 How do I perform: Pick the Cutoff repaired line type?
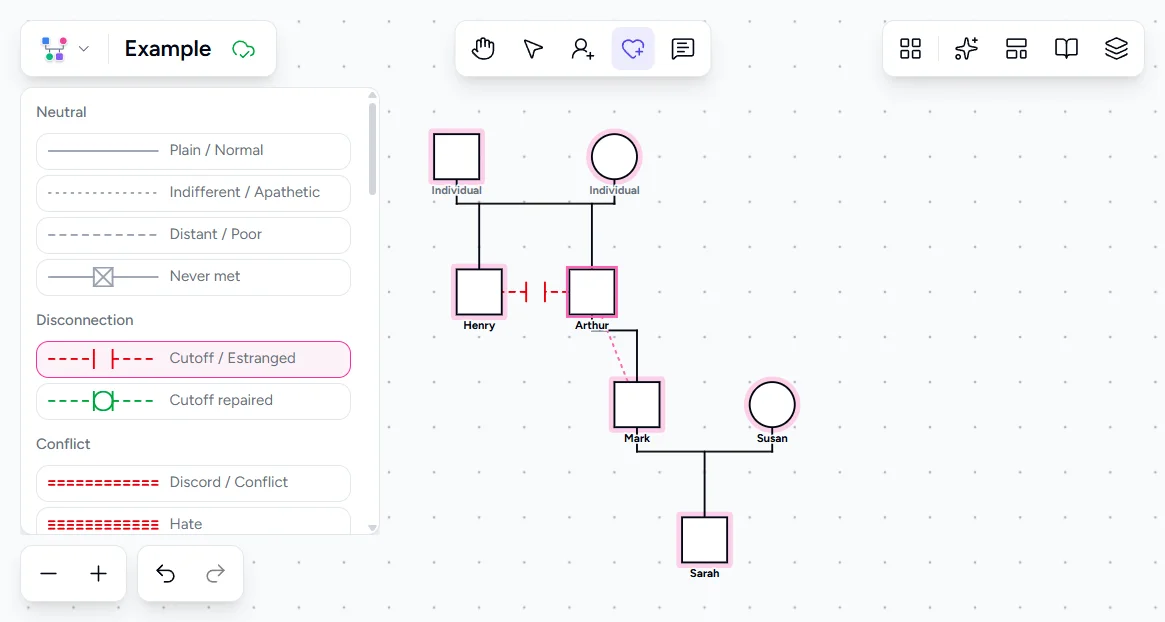(193, 401)
